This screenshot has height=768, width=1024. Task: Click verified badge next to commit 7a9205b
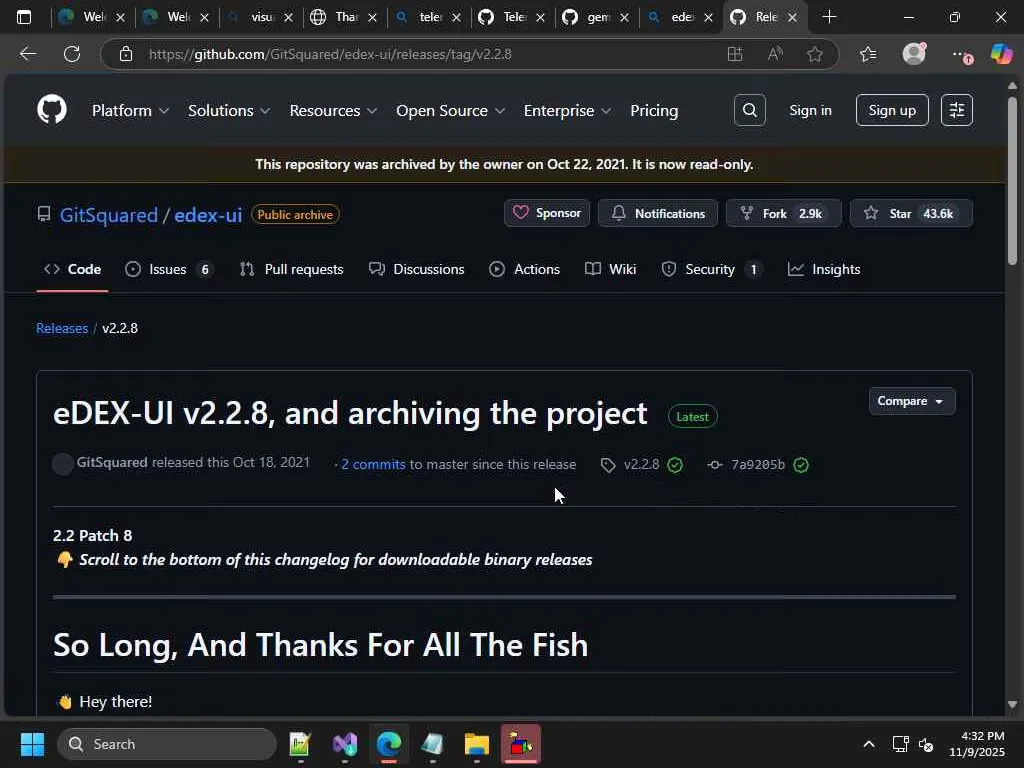click(x=801, y=465)
